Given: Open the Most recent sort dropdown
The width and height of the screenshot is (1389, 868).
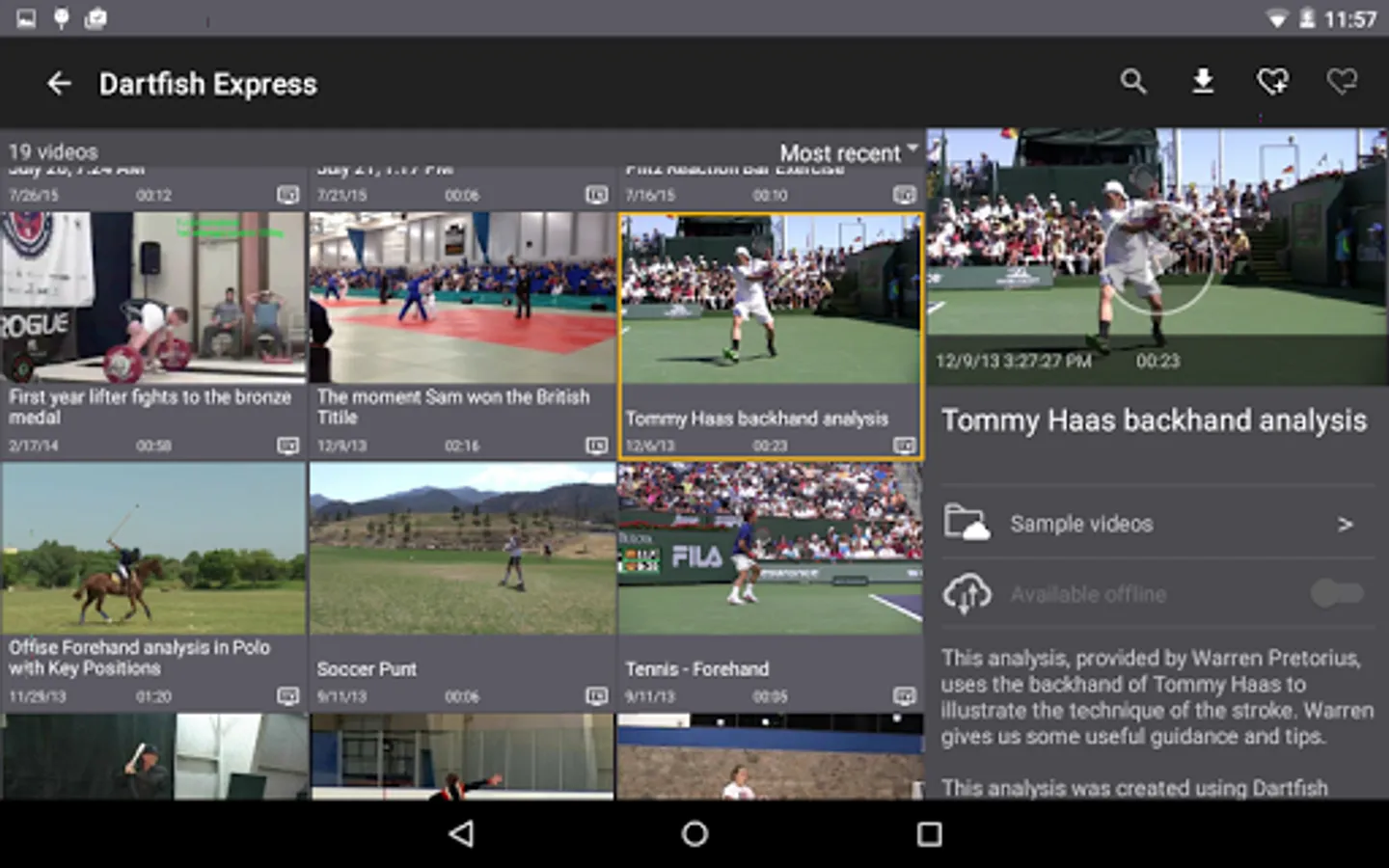Looking at the screenshot, I should [x=849, y=152].
